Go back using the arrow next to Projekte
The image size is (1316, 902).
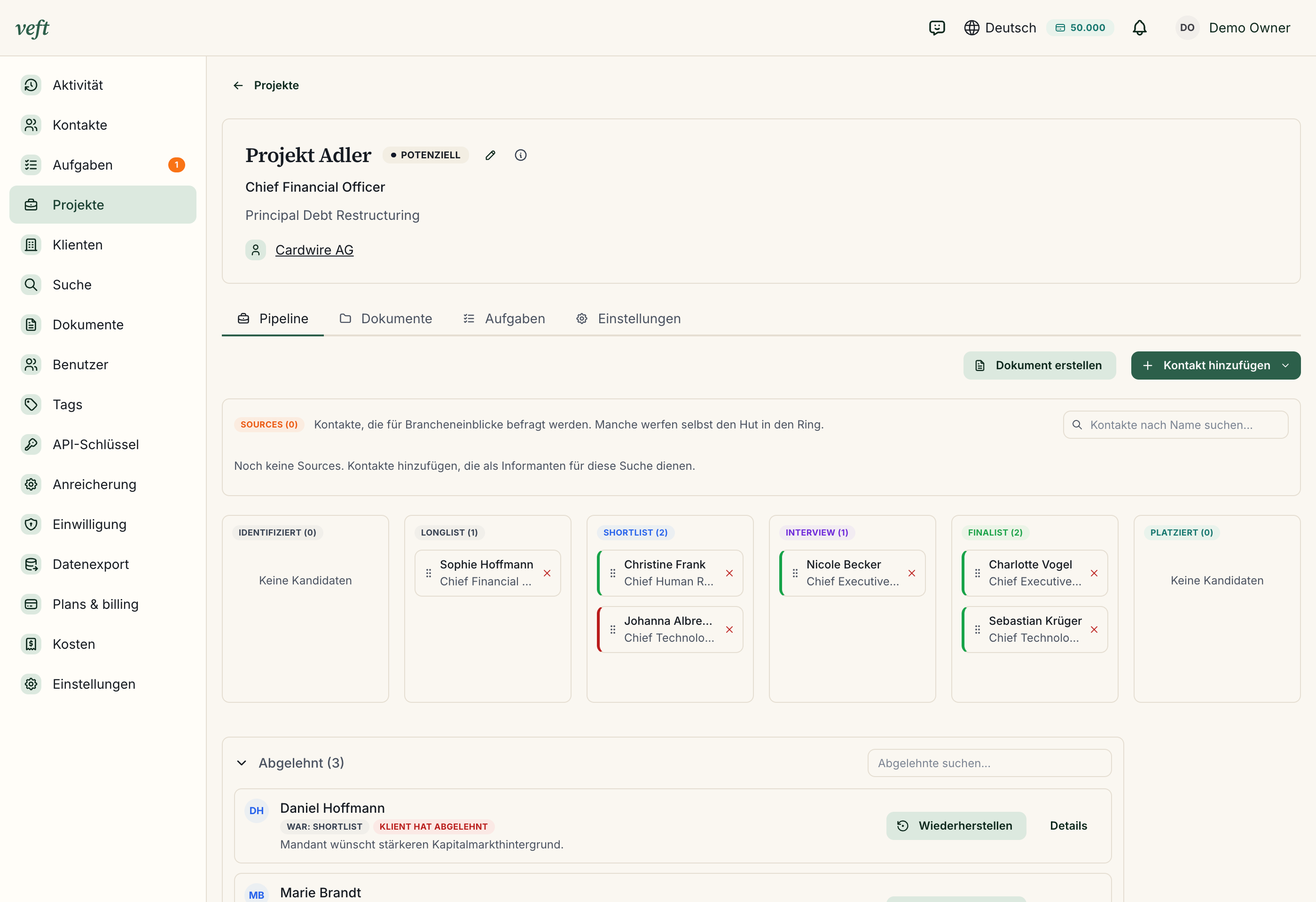[x=238, y=86]
